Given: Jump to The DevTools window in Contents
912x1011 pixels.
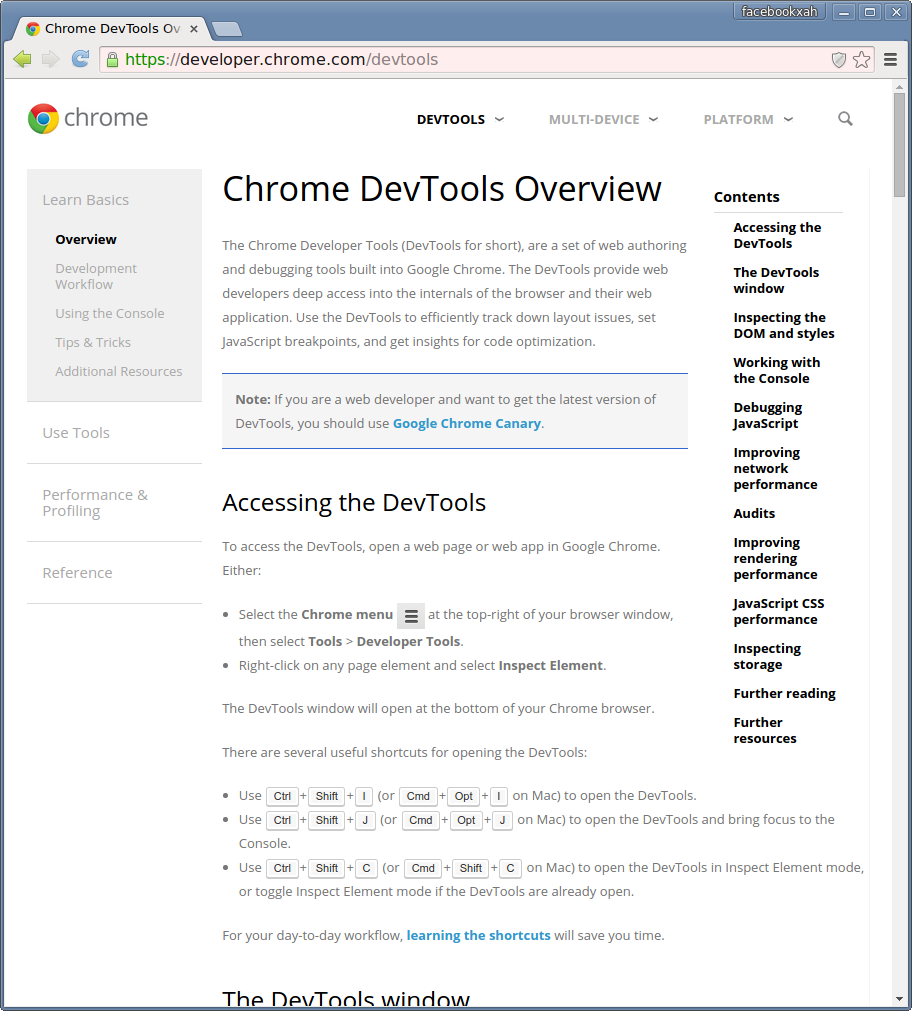Looking at the screenshot, I should coord(776,280).
